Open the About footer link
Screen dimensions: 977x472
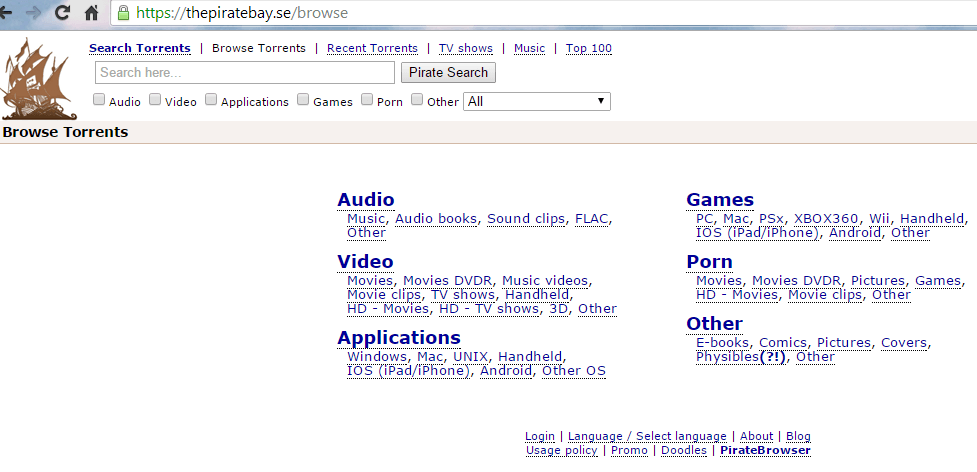point(756,437)
